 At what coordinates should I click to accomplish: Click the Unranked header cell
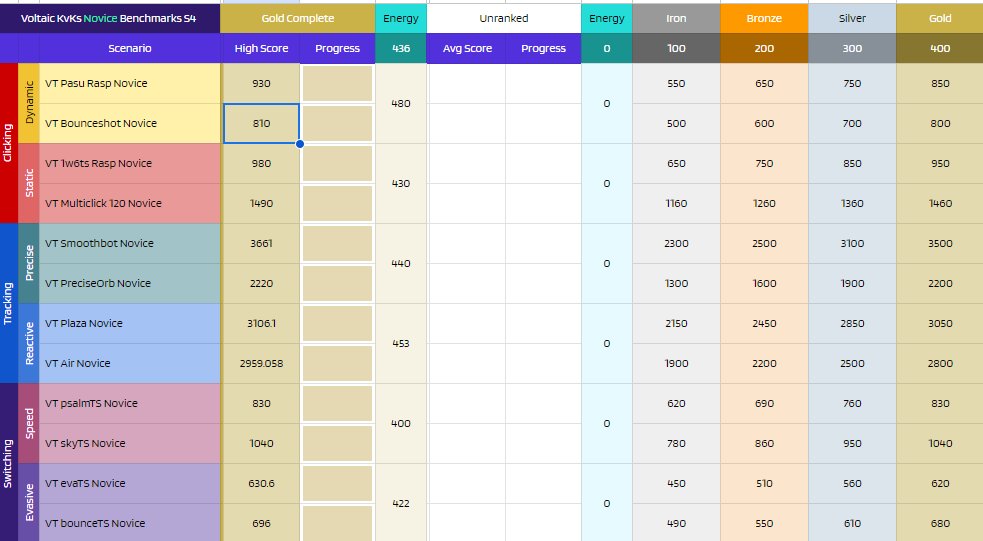coord(504,18)
